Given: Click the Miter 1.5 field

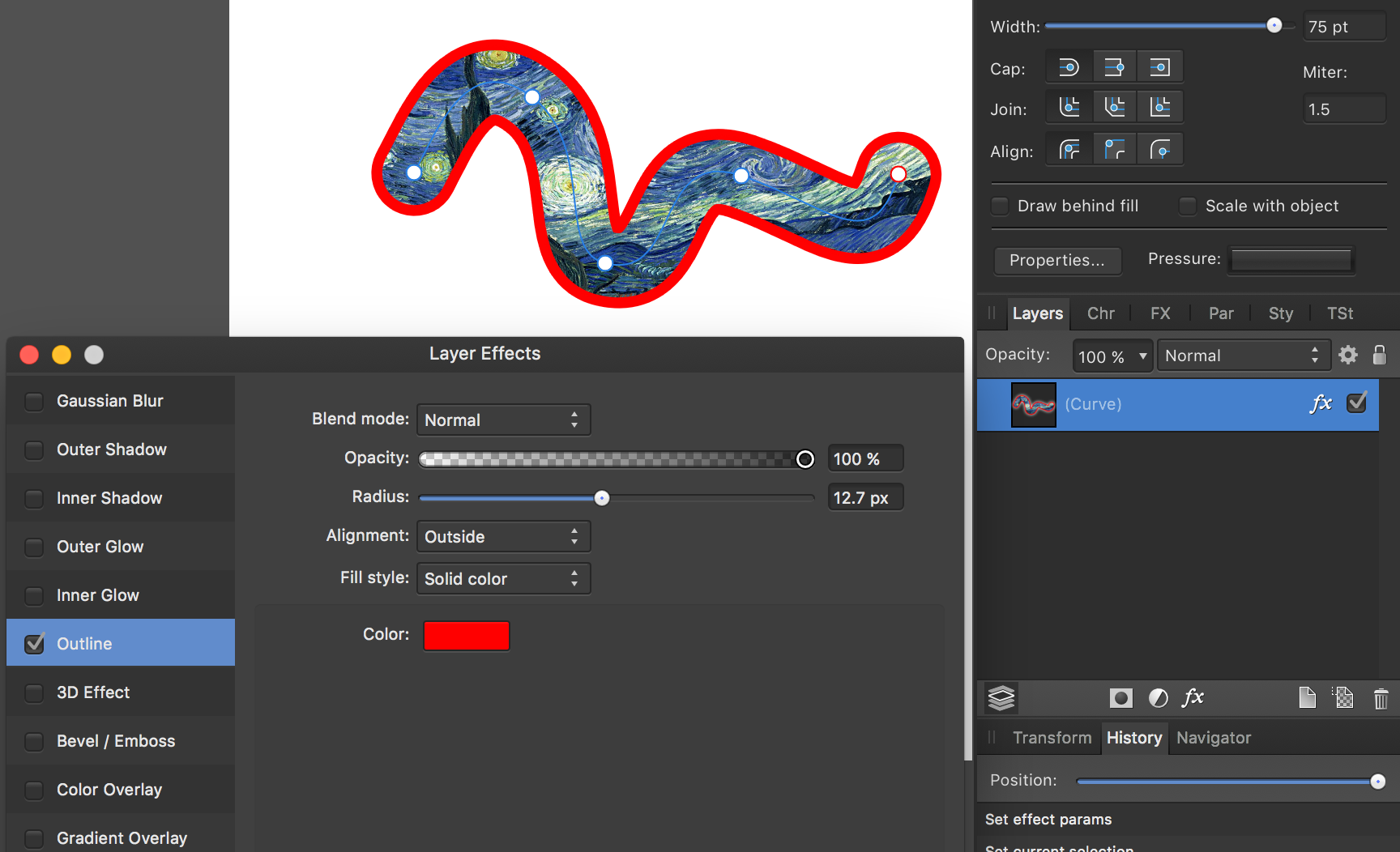Looking at the screenshot, I should coord(1344,109).
